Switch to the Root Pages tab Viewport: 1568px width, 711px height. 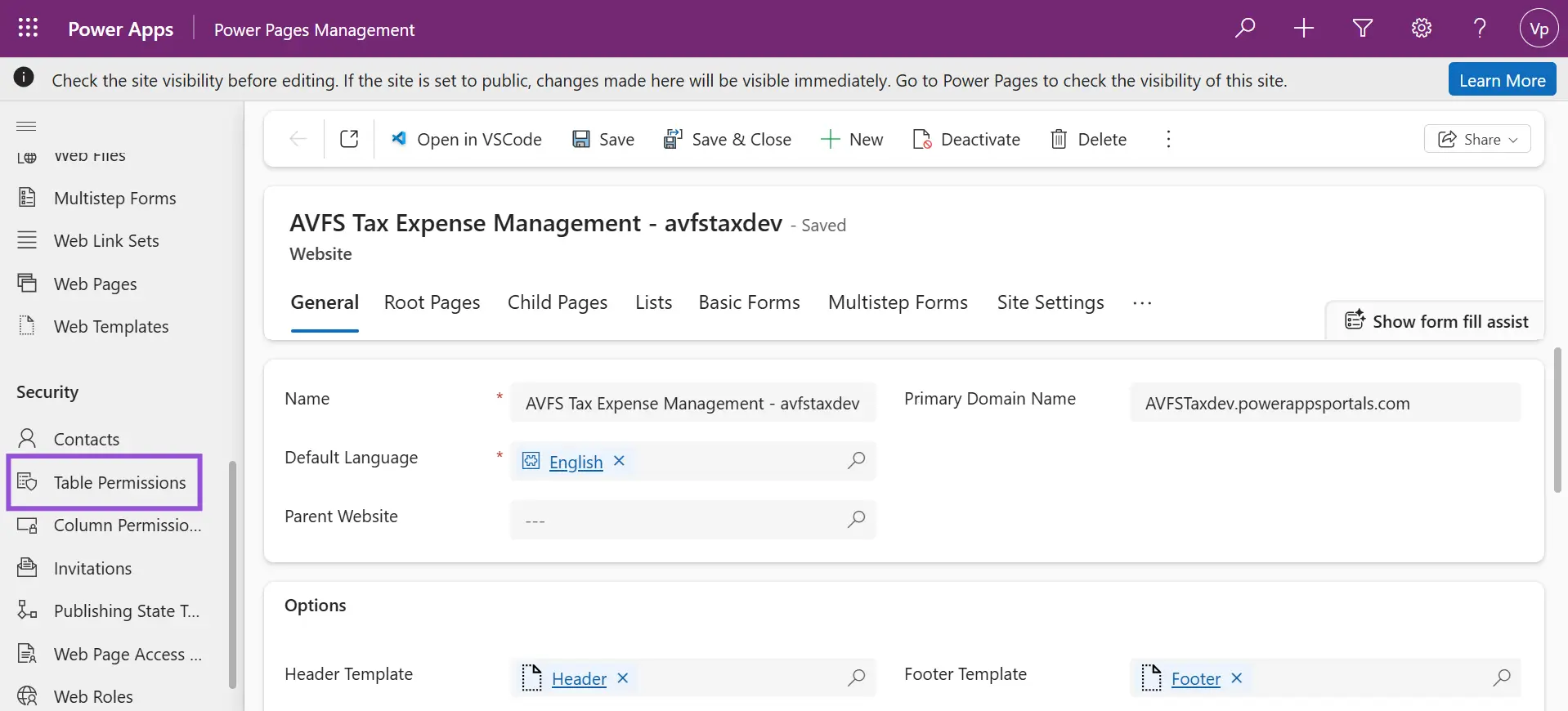pos(432,302)
